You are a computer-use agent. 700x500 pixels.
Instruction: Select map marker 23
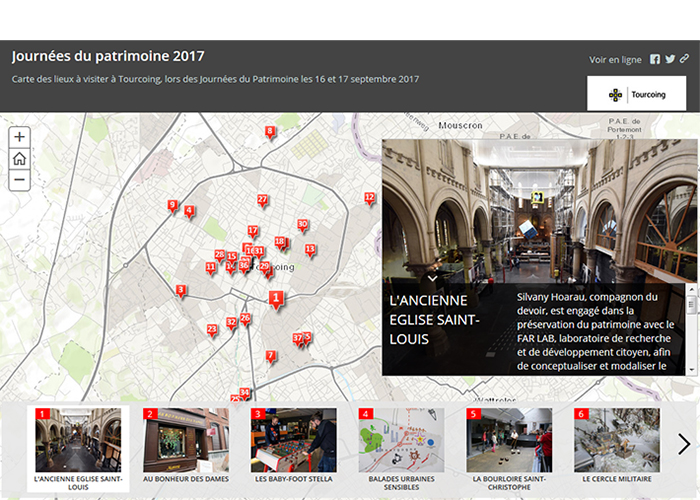[x=212, y=330]
